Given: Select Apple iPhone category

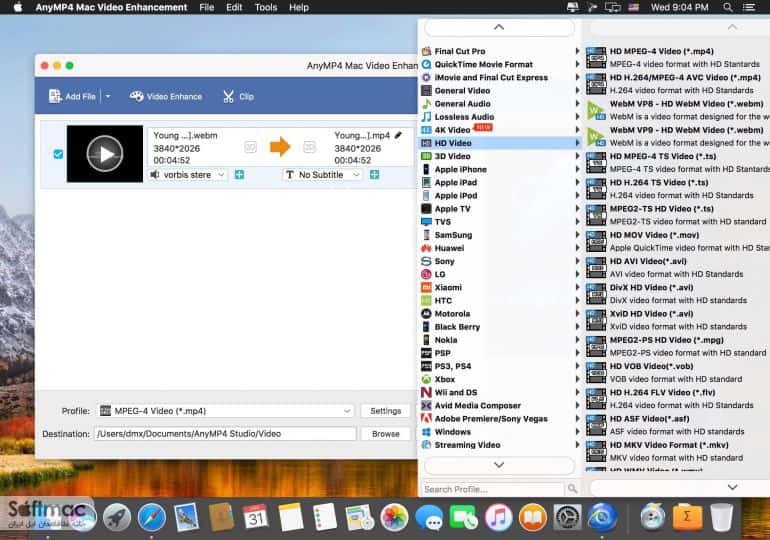Looking at the screenshot, I should [x=500, y=169].
